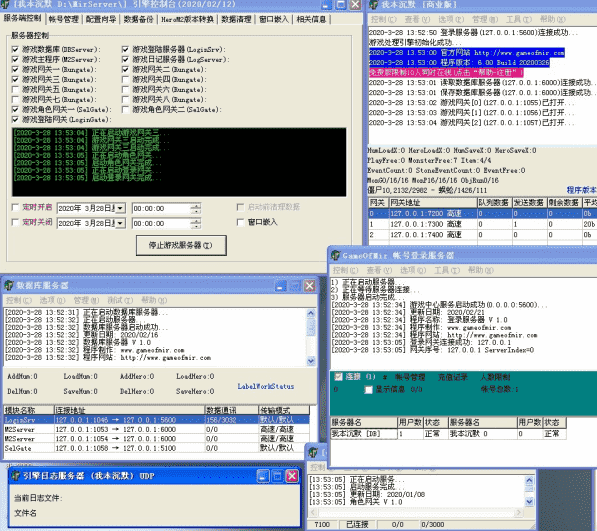Click the 已连接 status bar entry
Screen dimensions: 597x531
(x=357, y=525)
